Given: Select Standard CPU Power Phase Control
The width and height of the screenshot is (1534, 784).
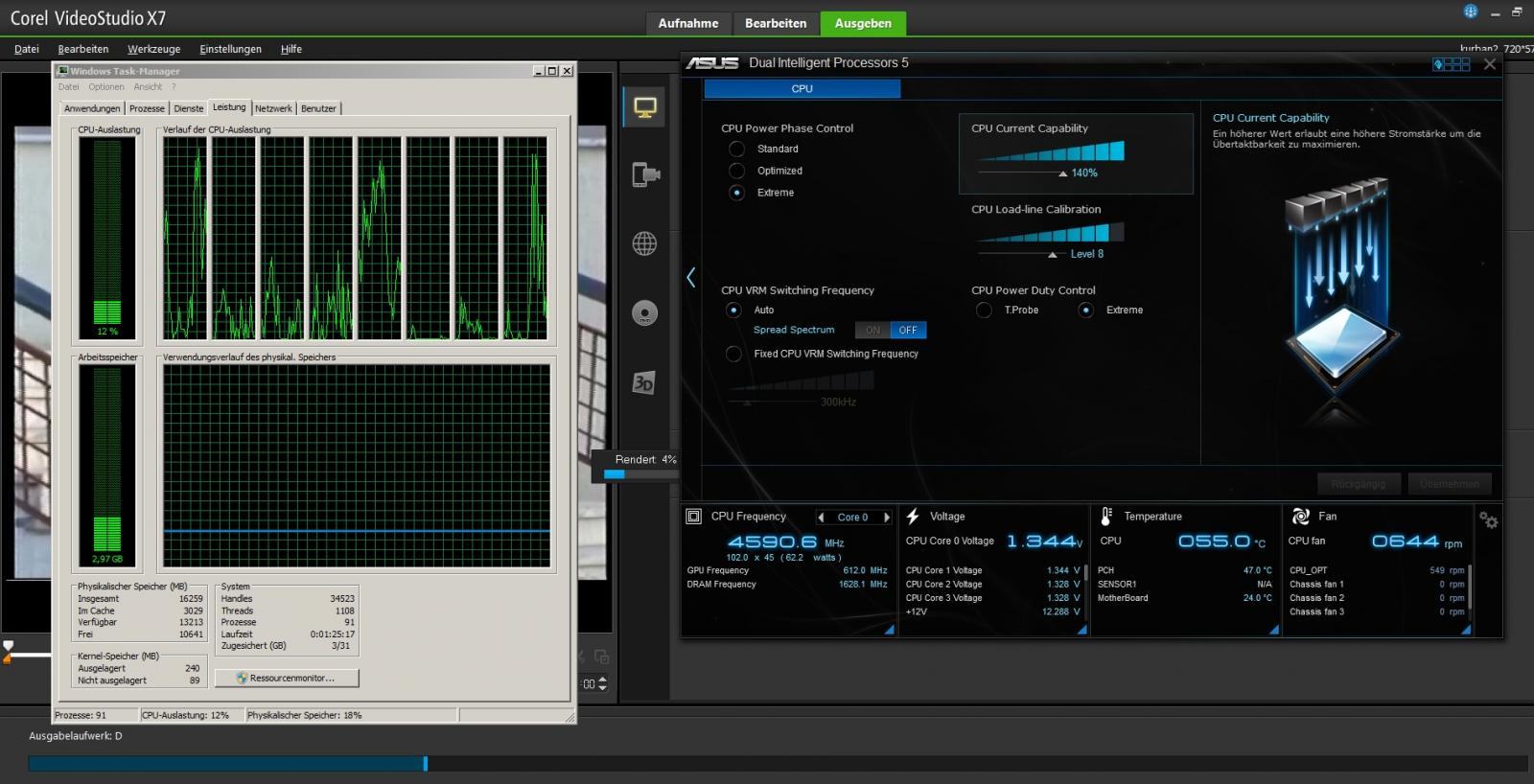Looking at the screenshot, I should pos(736,149).
